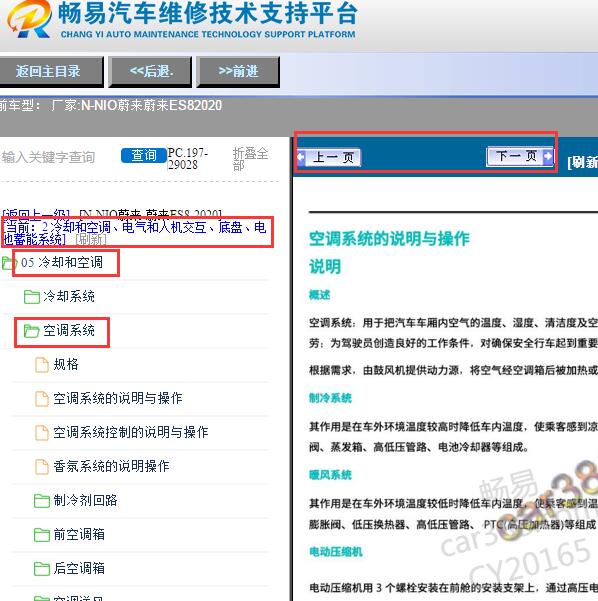
Task: Click the document icon beside 规格
Action: pyautogui.click(x=42, y=365)
